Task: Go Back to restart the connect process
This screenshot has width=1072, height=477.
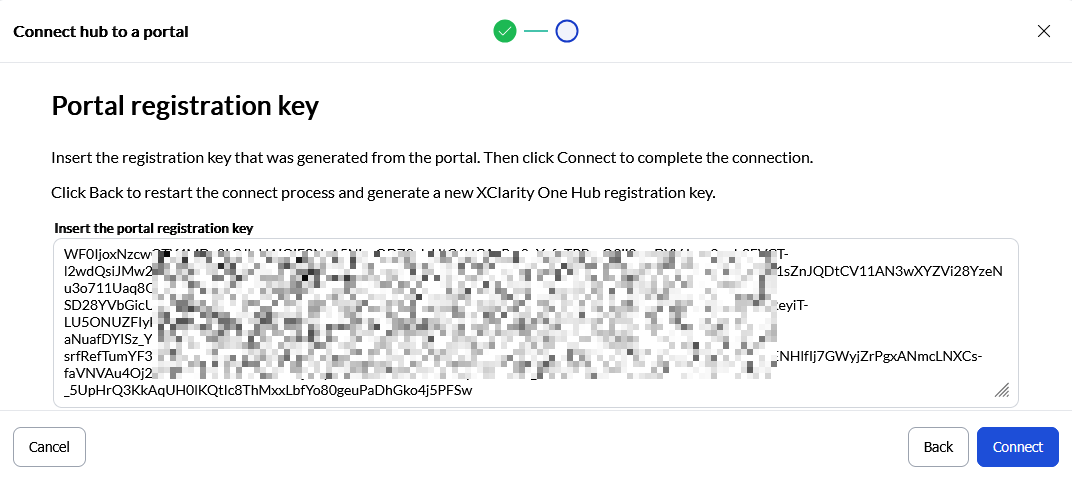Action: (x=938, y=447)
